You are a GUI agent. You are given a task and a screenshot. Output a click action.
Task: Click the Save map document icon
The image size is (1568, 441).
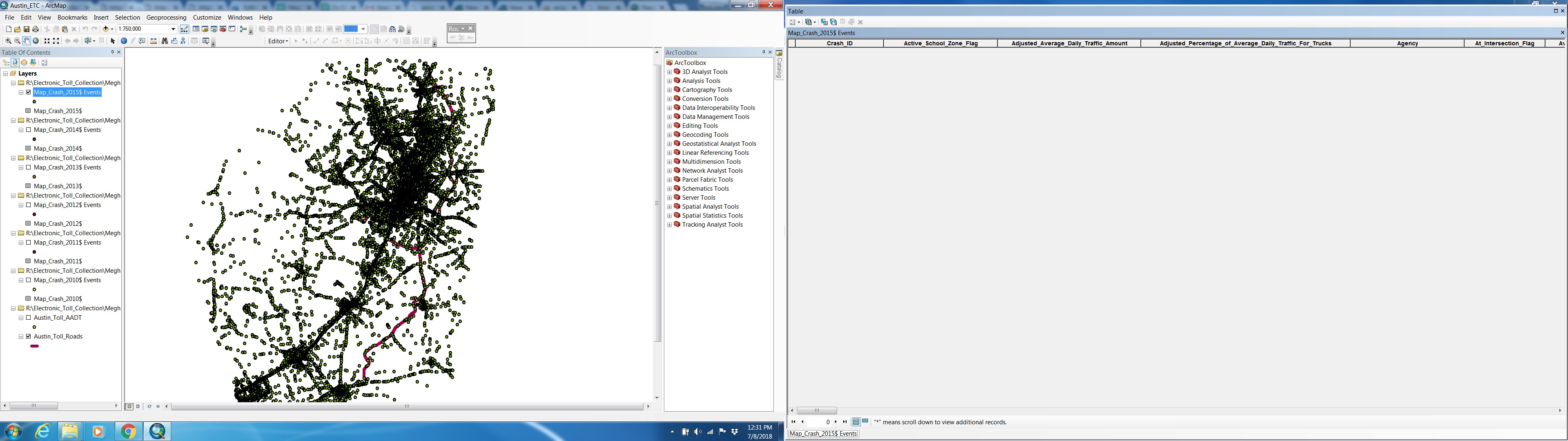click(26, 29)
